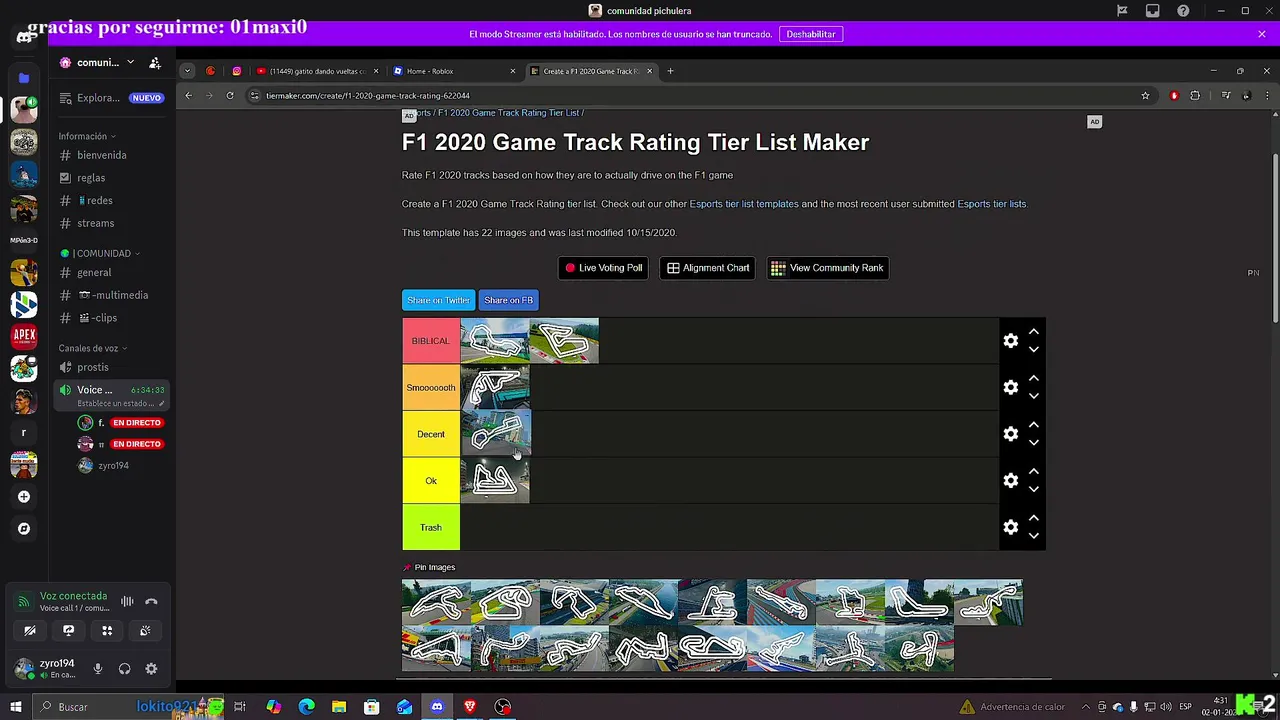Screen dimensions: 1280x720
Task: Share the tier list on FB
Action: pyautogui.click(x=508, y=300)
